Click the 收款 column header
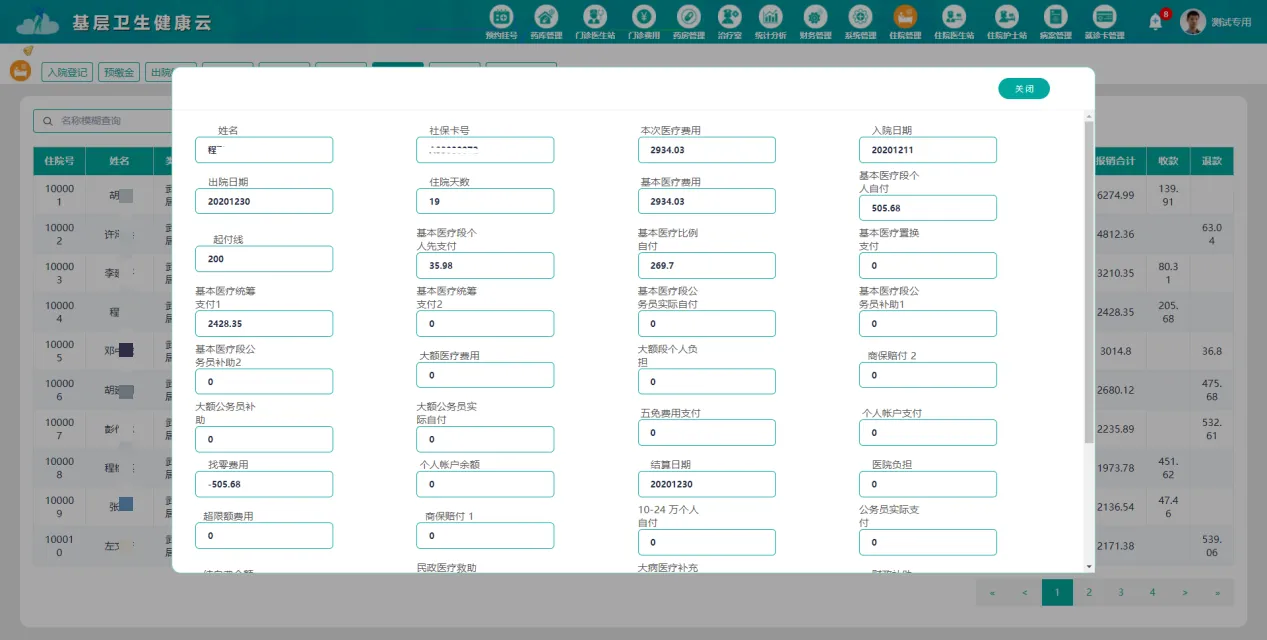This screenshot has height=640, width=1267. click(1168, 161)
